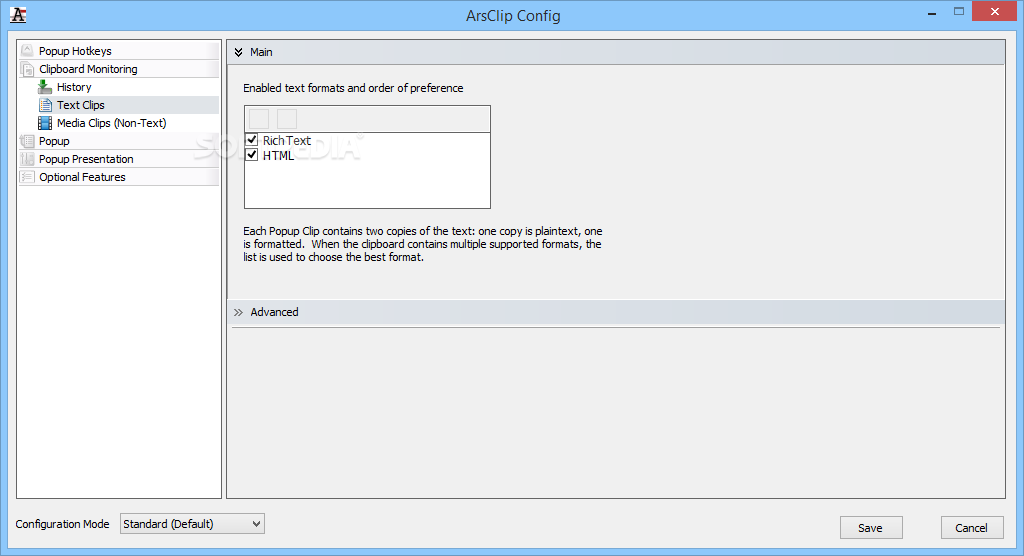Maximize the ArsClip Config window
This screenshot has height=556, width=1024.
(x=959, y=12)
